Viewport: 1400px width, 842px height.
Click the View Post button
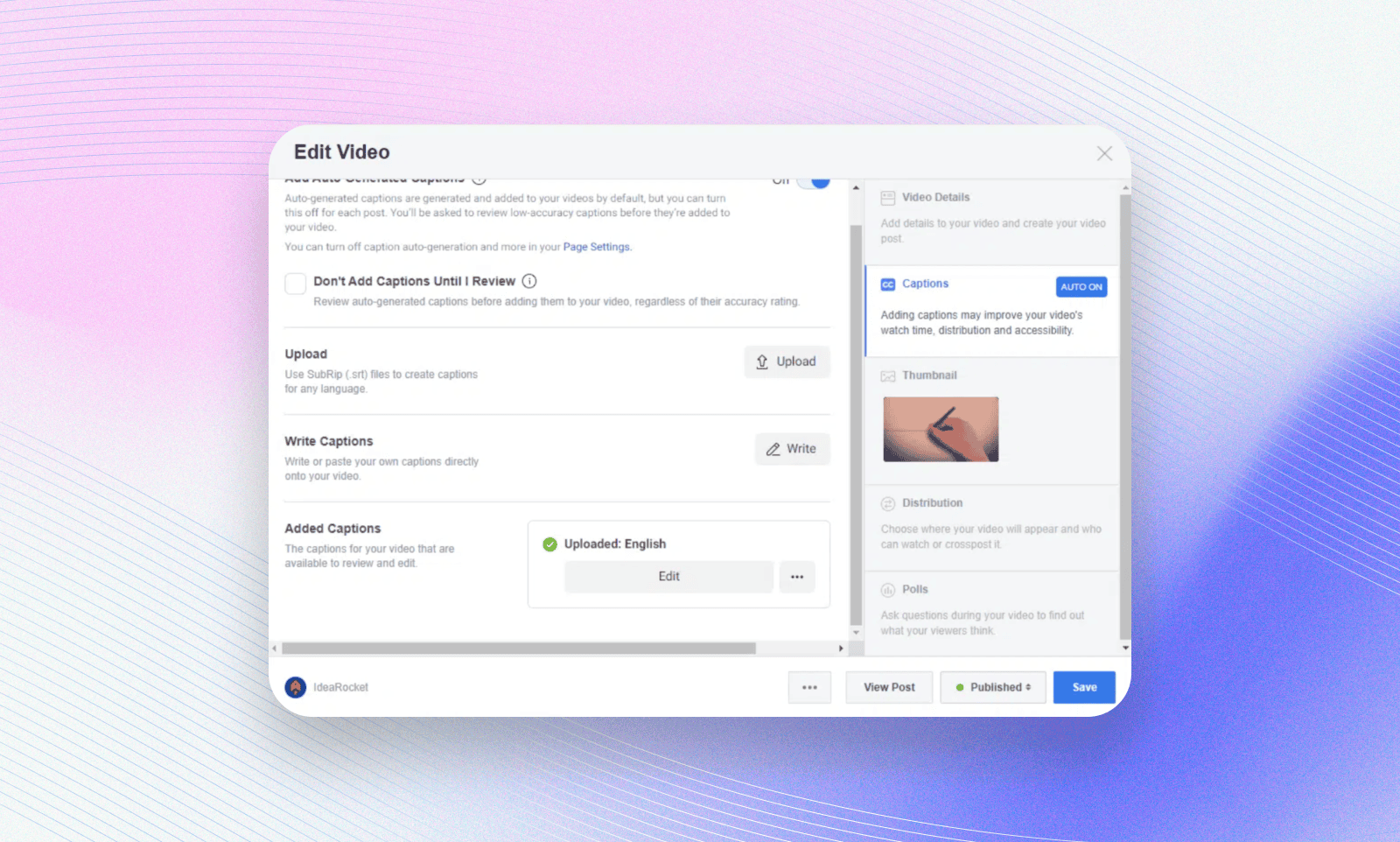pos(889,687)
